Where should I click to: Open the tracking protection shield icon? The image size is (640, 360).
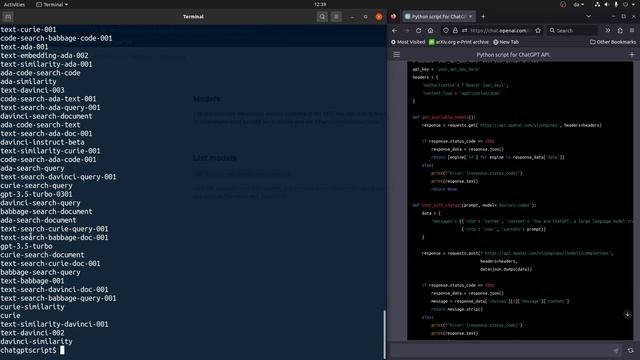point(446,31)
